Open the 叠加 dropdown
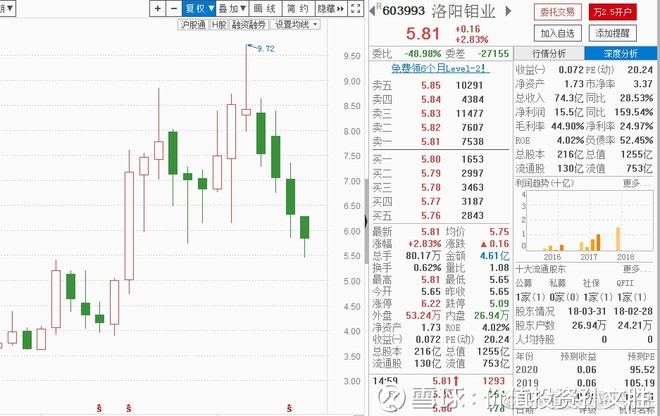Image resolution: width=660 pixels, height=416 pixels. [232, 8]
